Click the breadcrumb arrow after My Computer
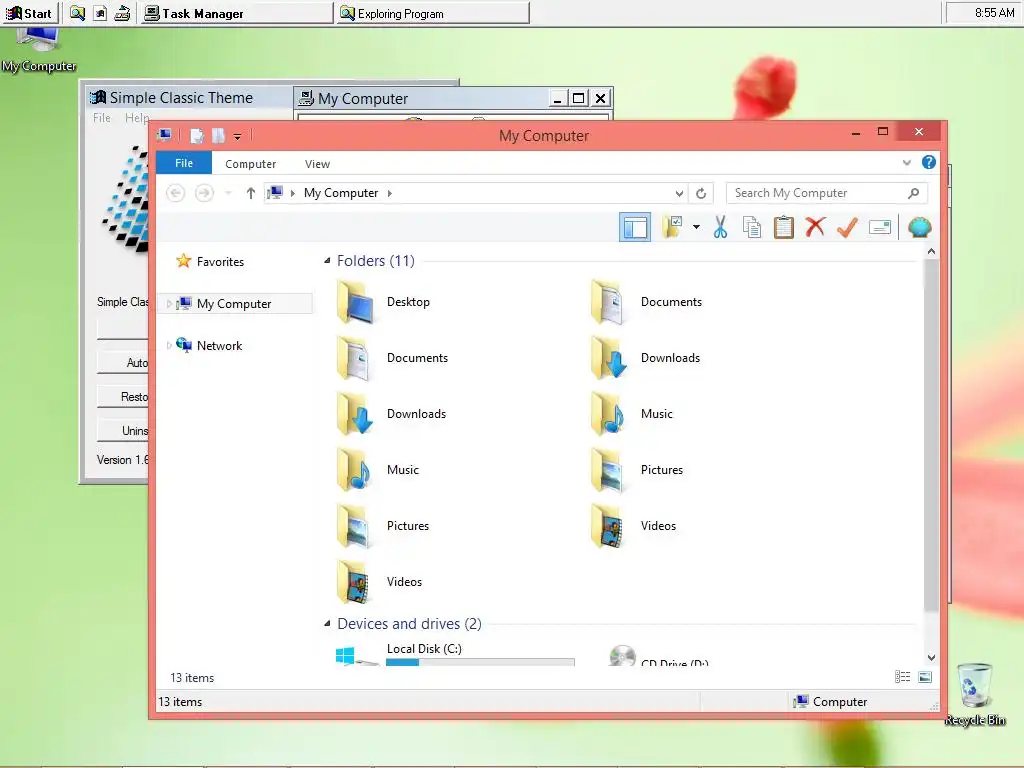Screen dimensions: 1024x768 (x=390, y=193)
